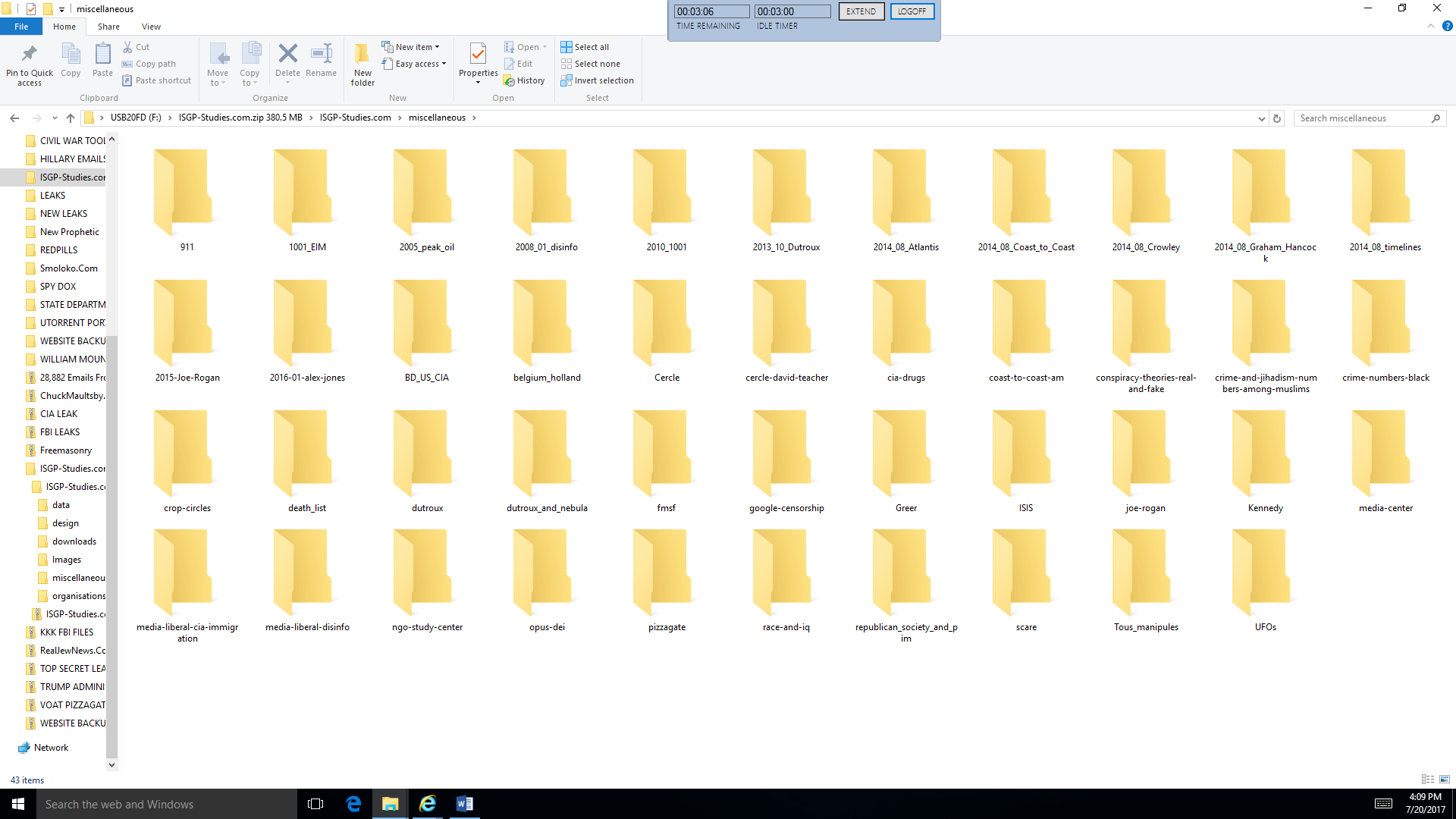
Task: Select the crop-circles folder
Action: click(x=187, y=463)
